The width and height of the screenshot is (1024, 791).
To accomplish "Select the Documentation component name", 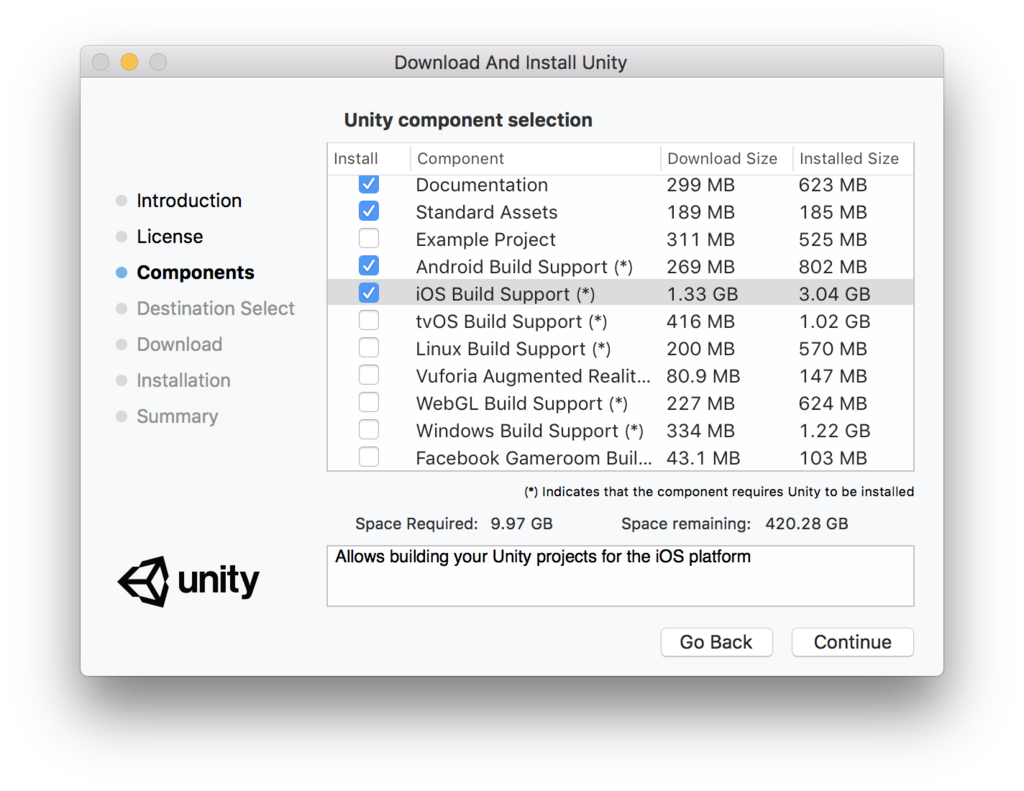I will click(482, 185).
